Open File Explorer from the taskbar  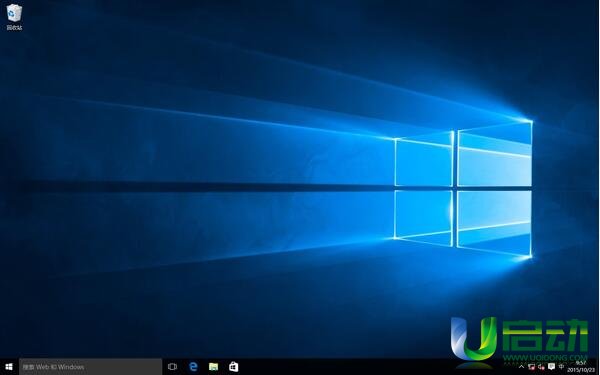214,367
